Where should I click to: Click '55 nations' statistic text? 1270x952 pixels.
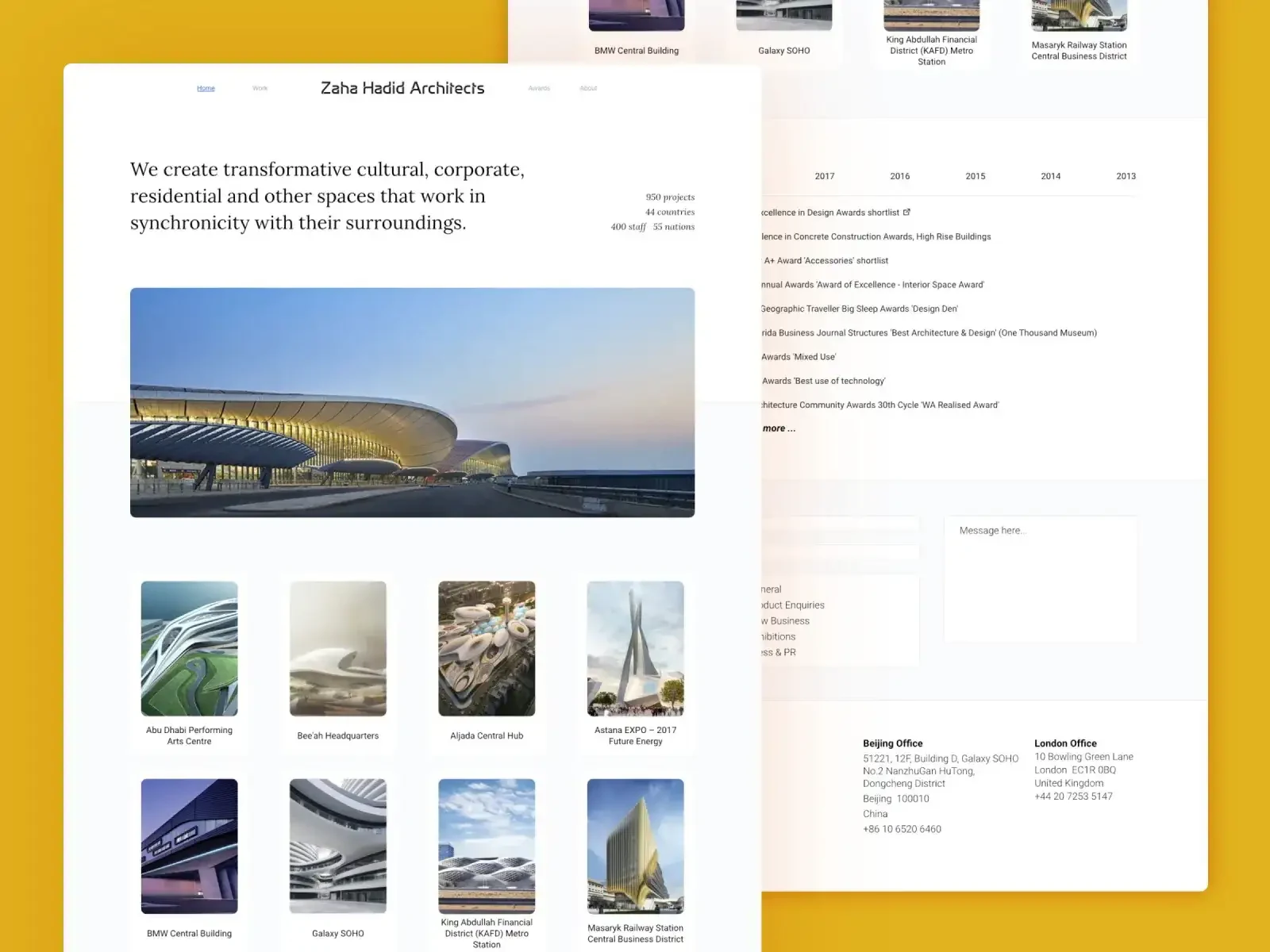pos(674,227)
